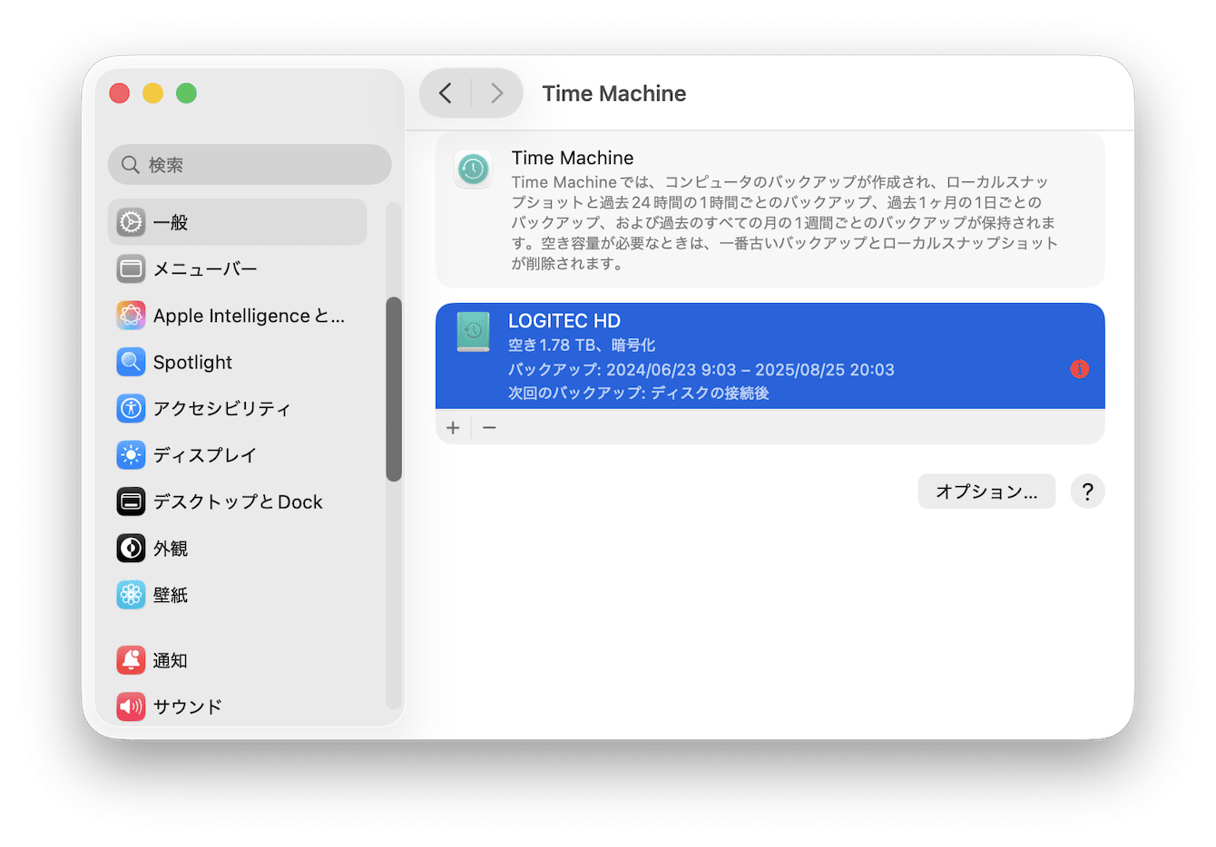Click the red warning icon on LOGITEC HD

[1079, 369]
